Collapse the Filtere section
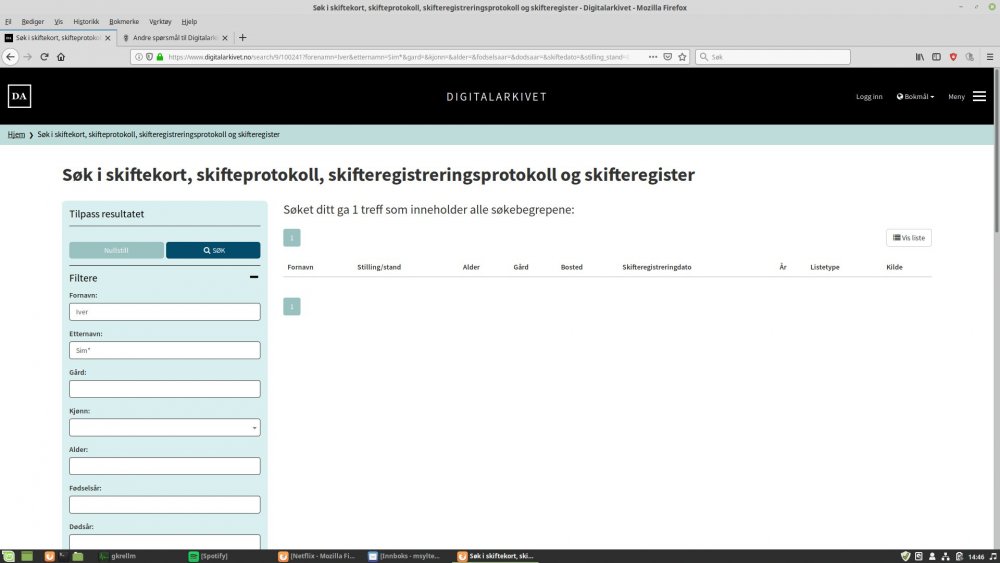Viewport: 1000px width, 563px height. click(x=254, y=278)
